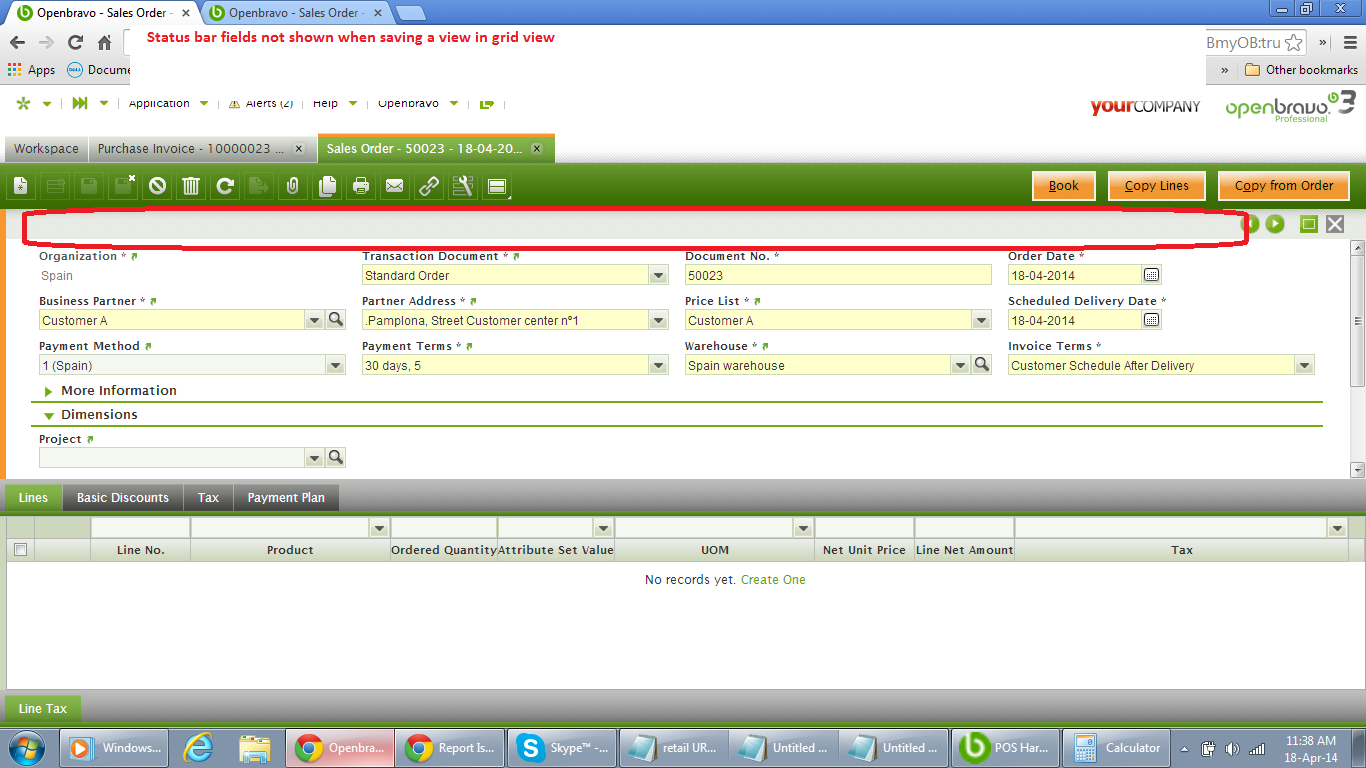
Task: Bookmark page with the star icon
Action: point(1294,43)
